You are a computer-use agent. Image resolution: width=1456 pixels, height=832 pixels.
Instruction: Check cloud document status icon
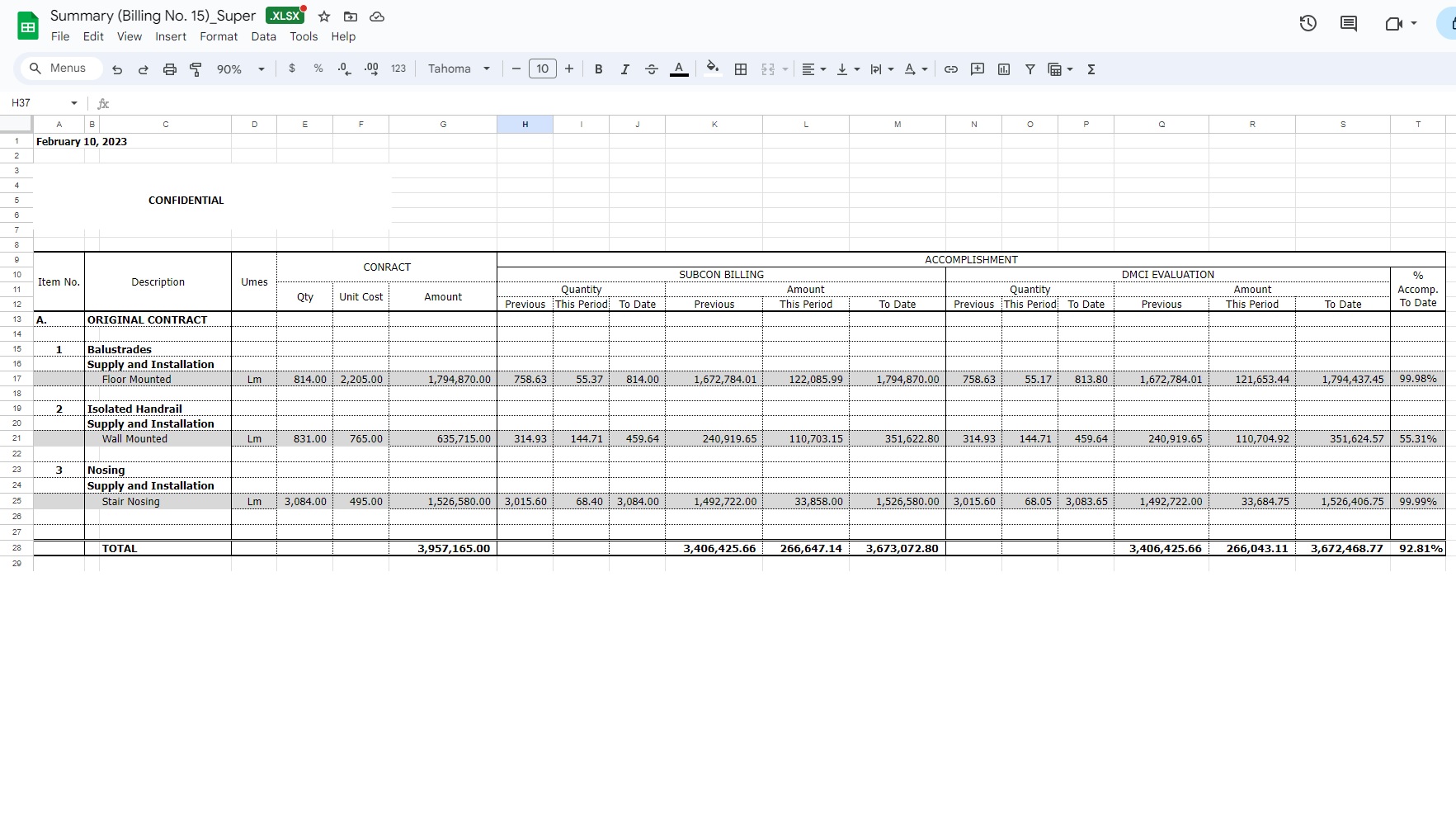coord(377,17)
